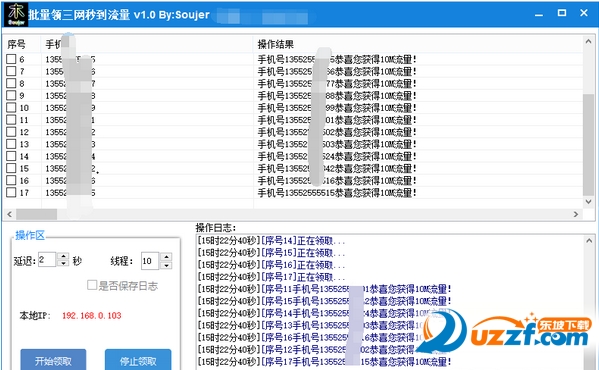Click the Soujer app logo icon
The image size is (599, 370).
click(16, 14)
